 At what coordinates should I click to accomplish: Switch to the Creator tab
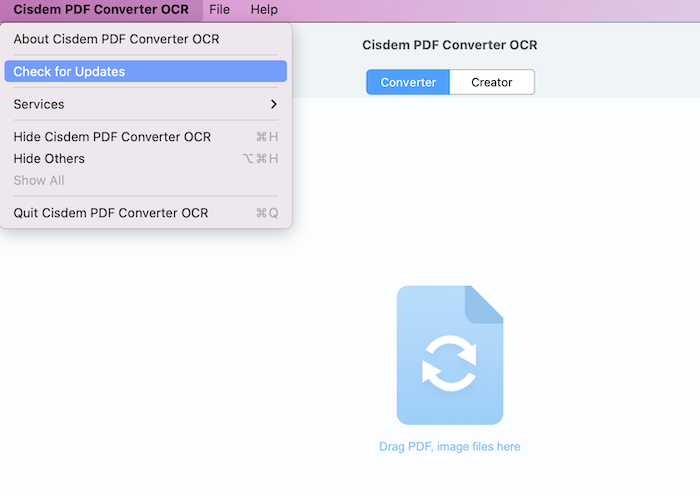[492, 82]
